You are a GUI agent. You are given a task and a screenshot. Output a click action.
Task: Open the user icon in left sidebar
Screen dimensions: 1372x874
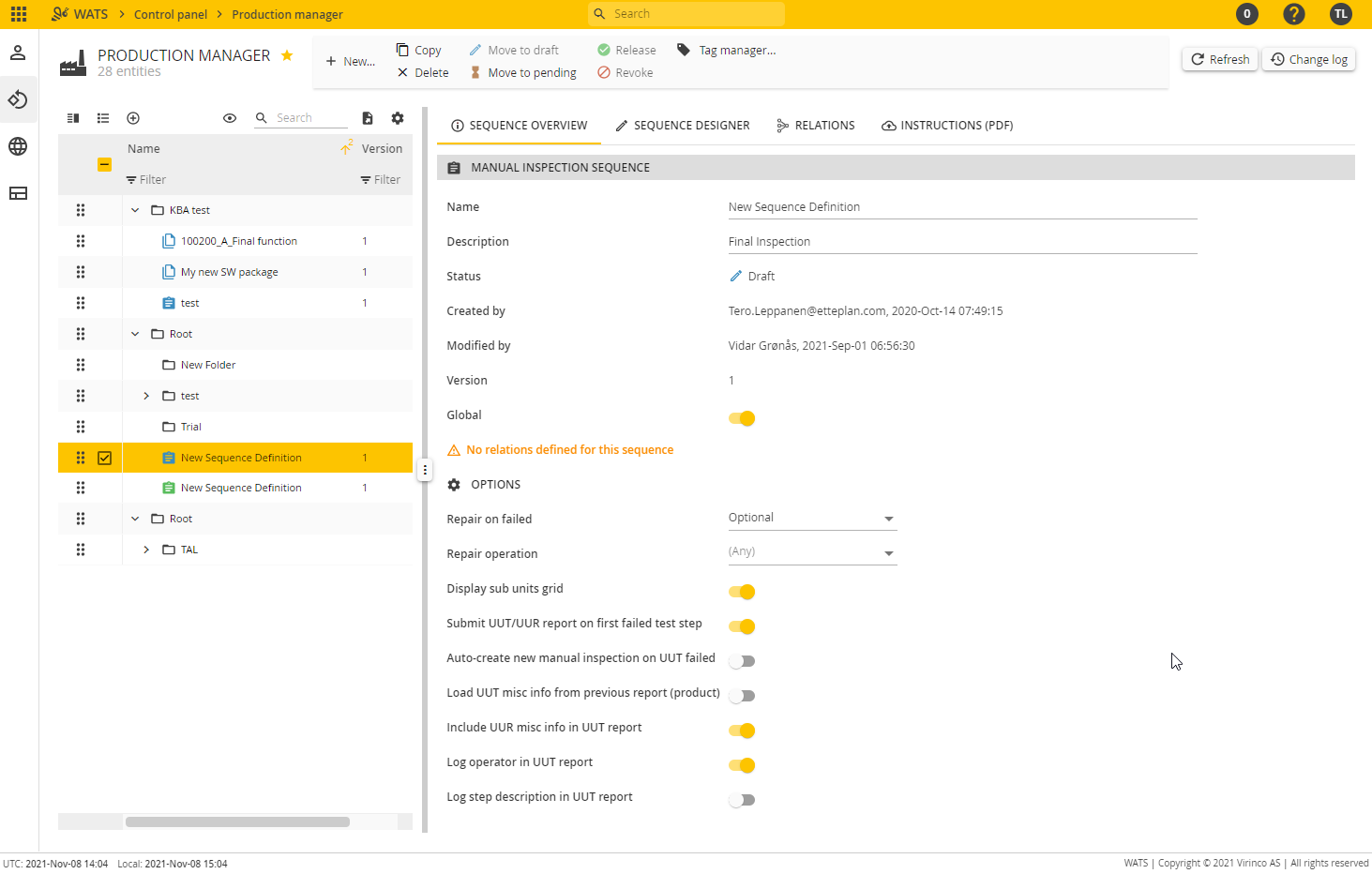tap(18, 53)
